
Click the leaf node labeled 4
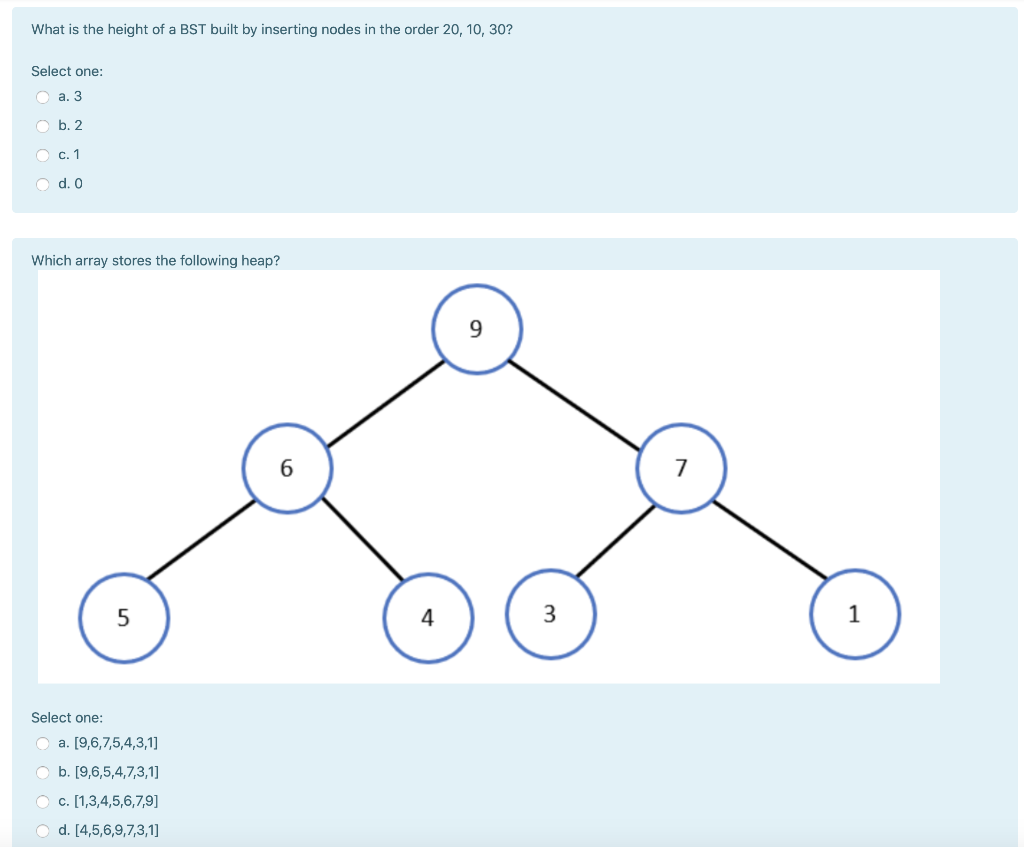pos(428,617)
